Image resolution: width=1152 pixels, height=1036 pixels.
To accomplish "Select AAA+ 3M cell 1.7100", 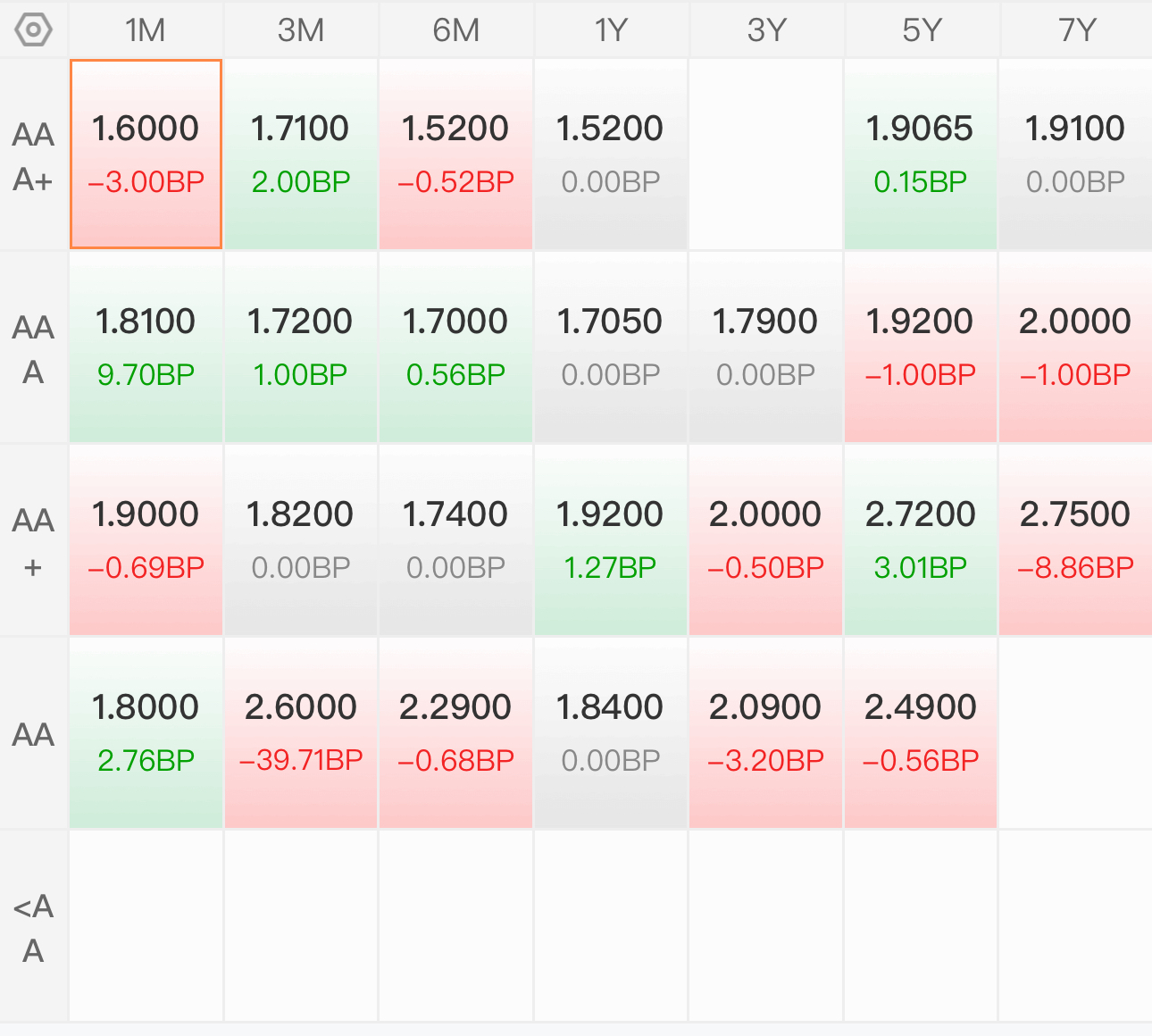I will (301, 155).
